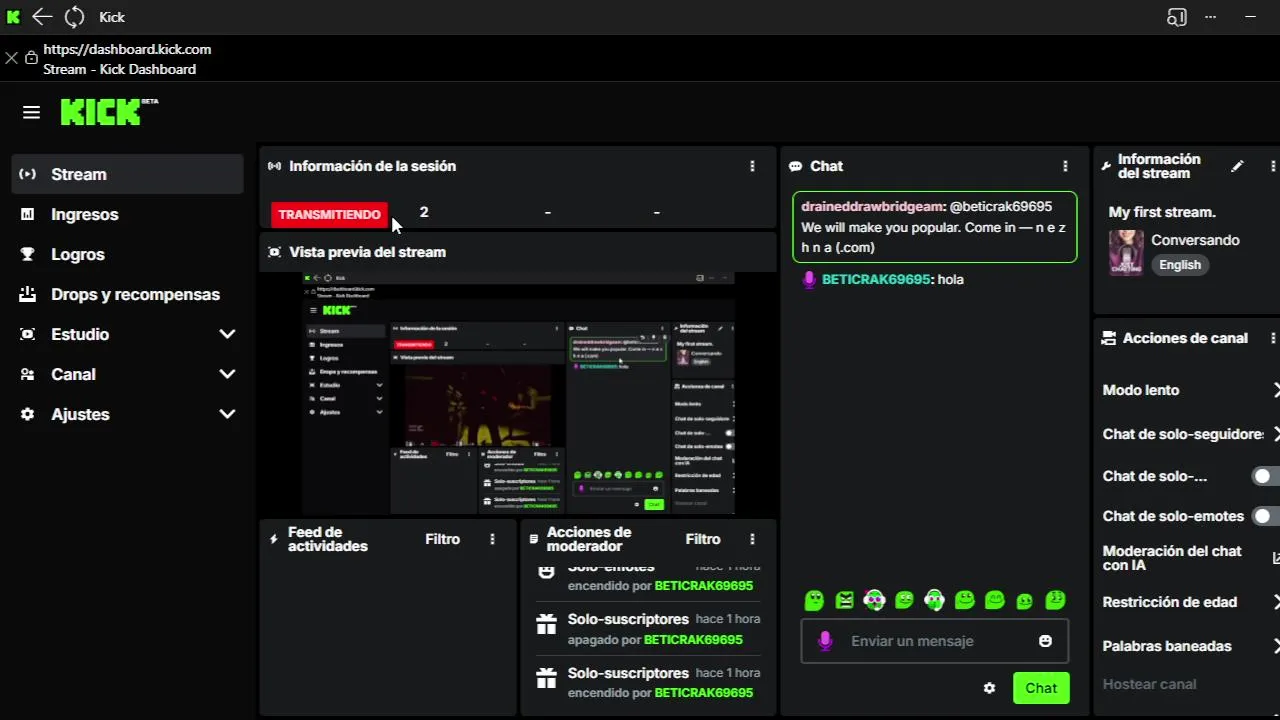Open Modo lento options arrow
1280x720 pixels.
click(x=1276, y=390)
